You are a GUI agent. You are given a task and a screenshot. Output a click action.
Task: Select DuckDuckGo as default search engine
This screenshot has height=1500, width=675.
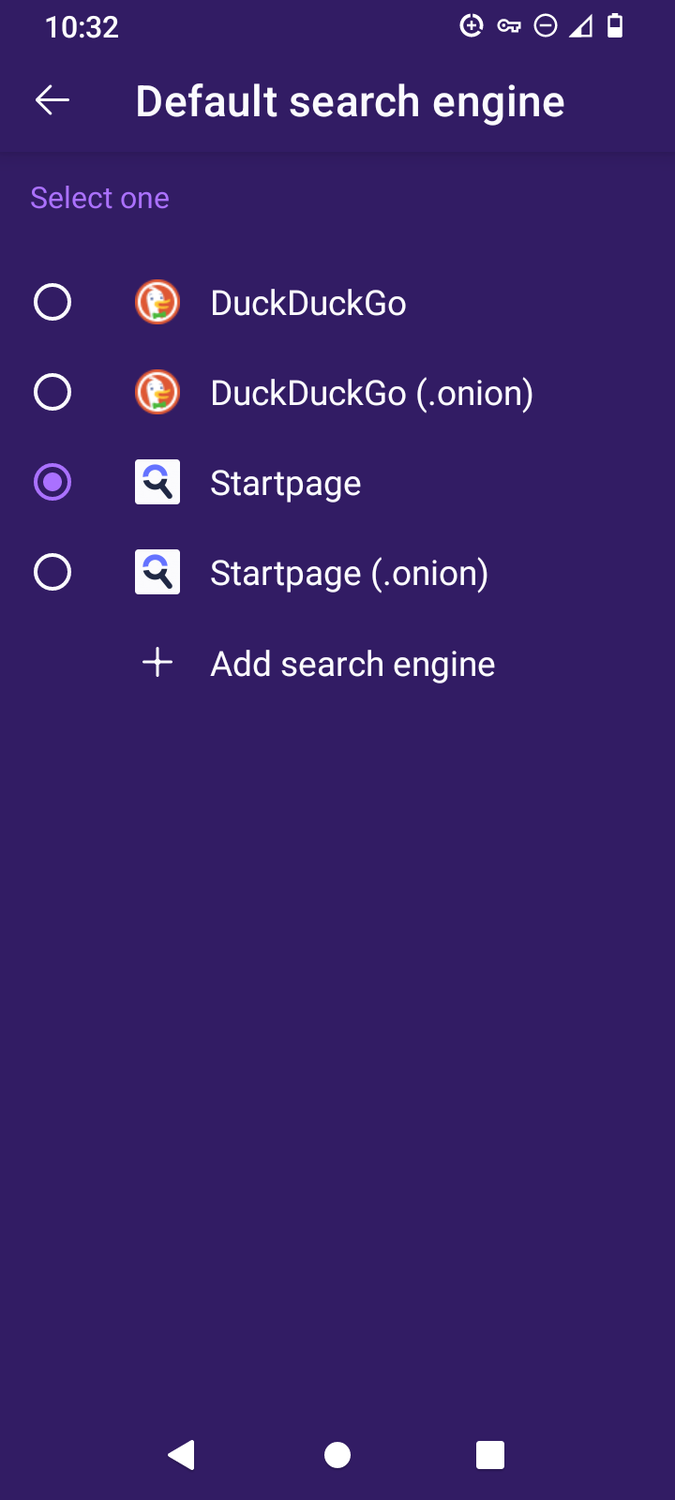52,302
